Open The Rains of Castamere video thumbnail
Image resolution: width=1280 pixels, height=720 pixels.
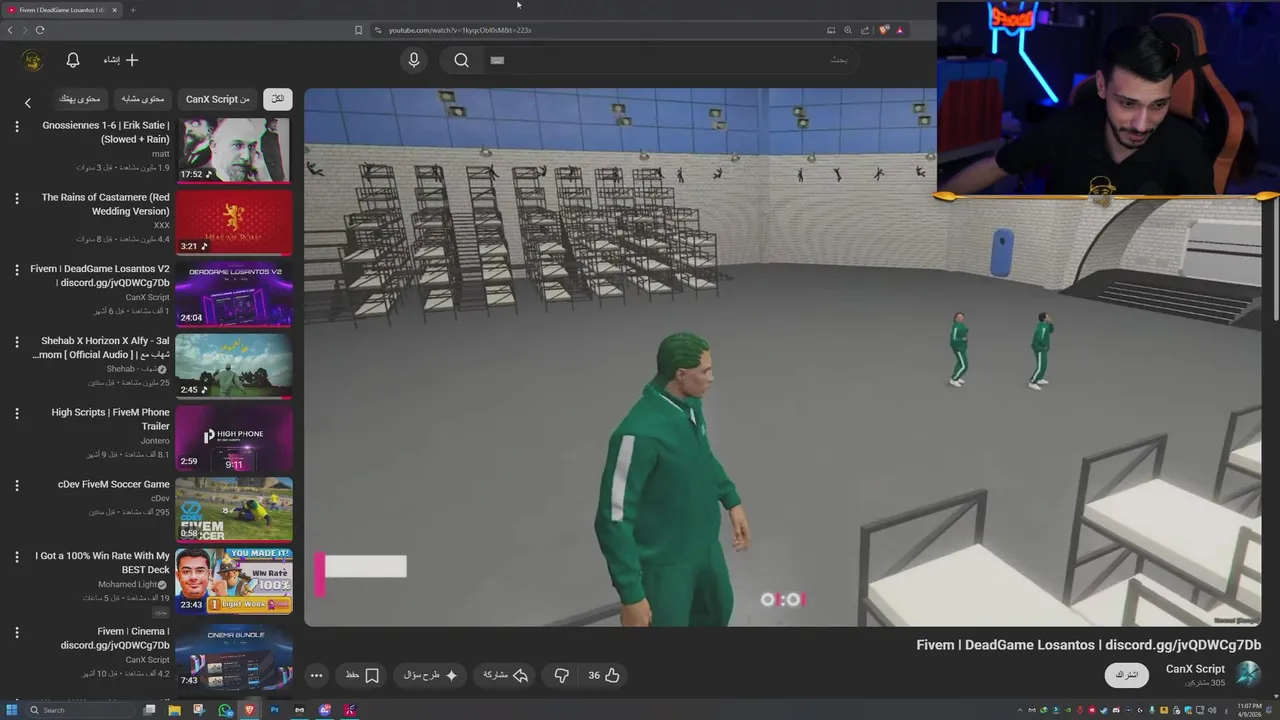click(234, 222)
